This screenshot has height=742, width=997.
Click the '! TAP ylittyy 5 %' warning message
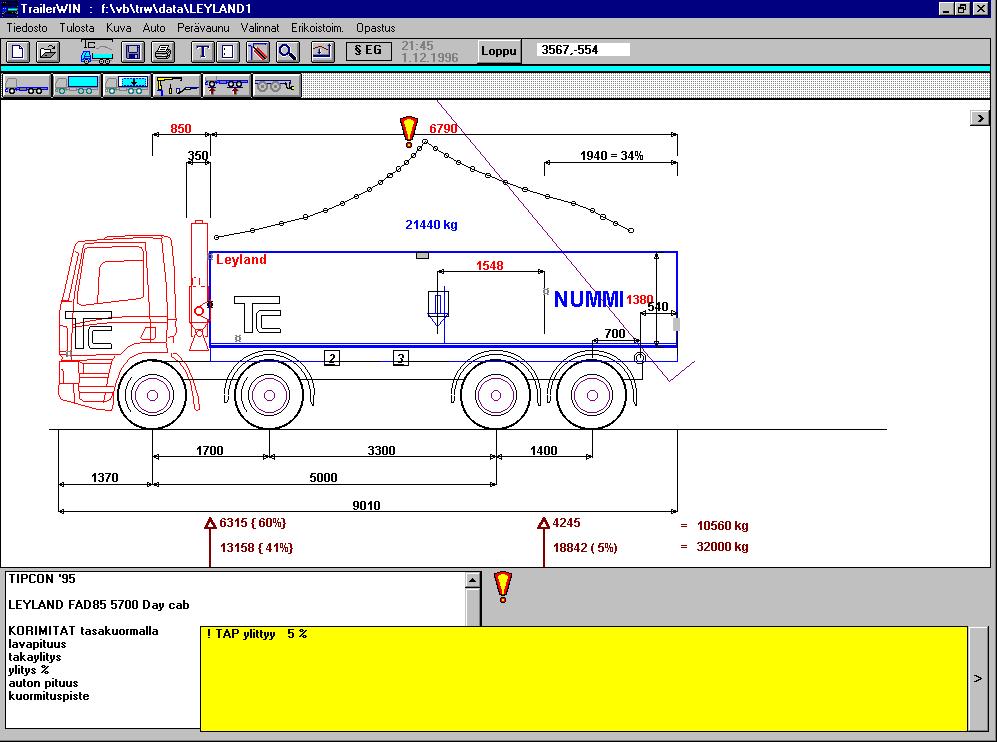point(257,634)
